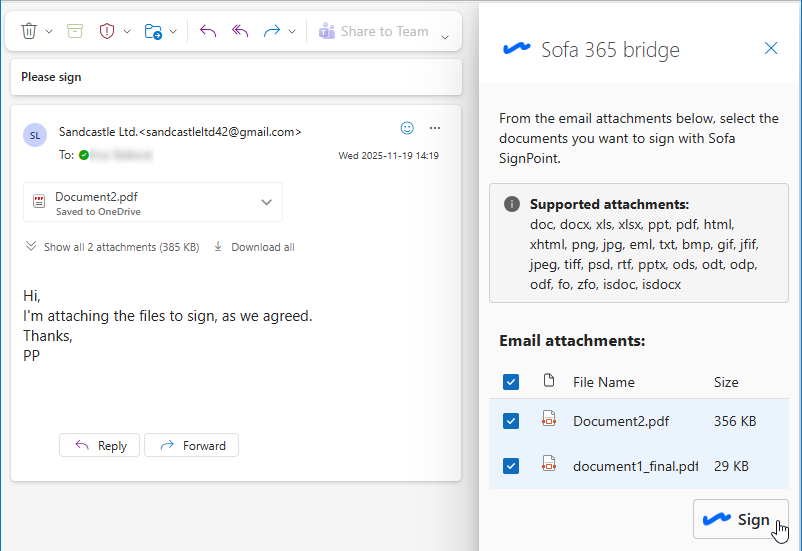
Task: Click the Reply button below the message
Action: tap(100, 446)
